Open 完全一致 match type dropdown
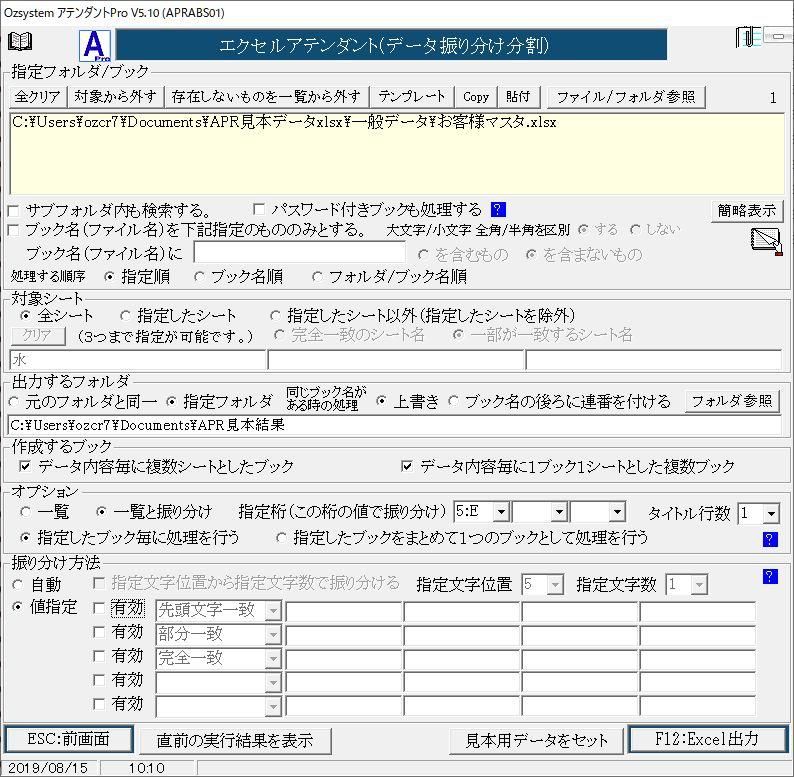This screenshot has width=794, height=777. (273, 658)
